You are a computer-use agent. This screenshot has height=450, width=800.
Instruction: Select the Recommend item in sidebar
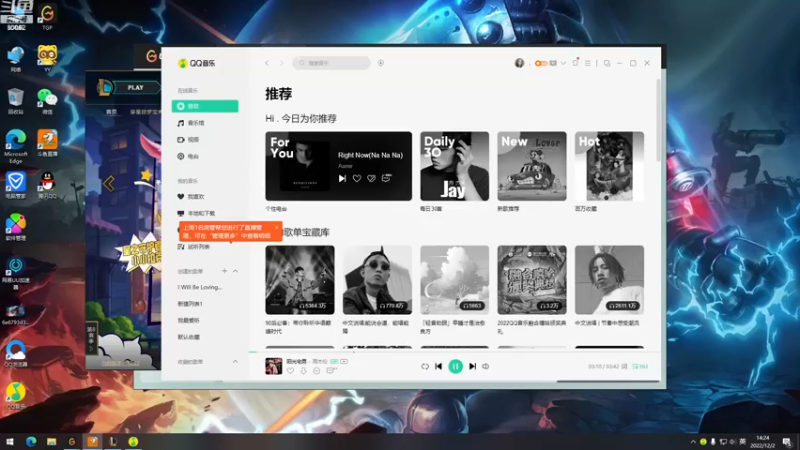pos(205,106)
